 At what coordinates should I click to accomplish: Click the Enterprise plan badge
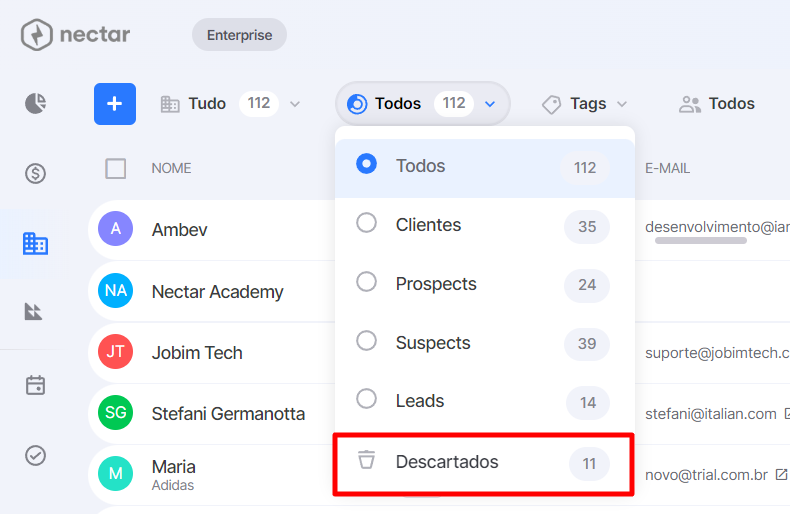click(x=239, y=35)
